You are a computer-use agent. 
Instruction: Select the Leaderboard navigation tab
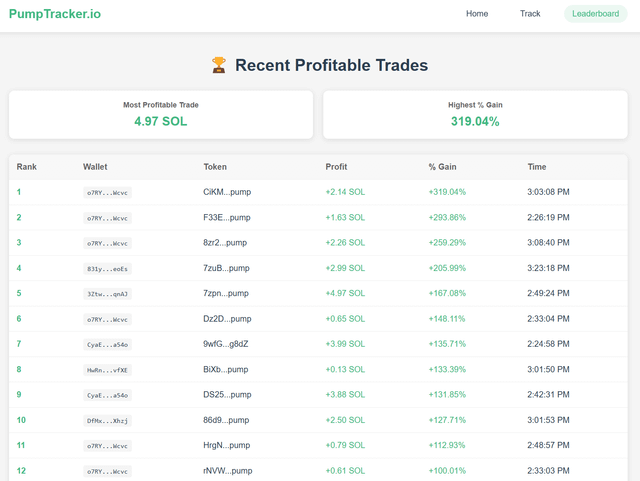[x=595, y=14]
